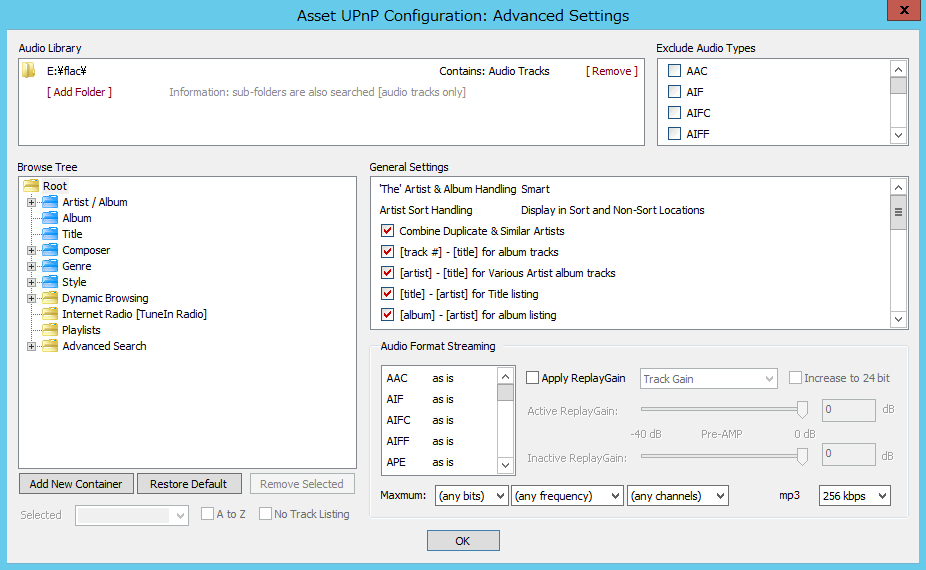Toggle [track #] - [title] for album tracks
926x570 pixels.
[x=387, y=252]
